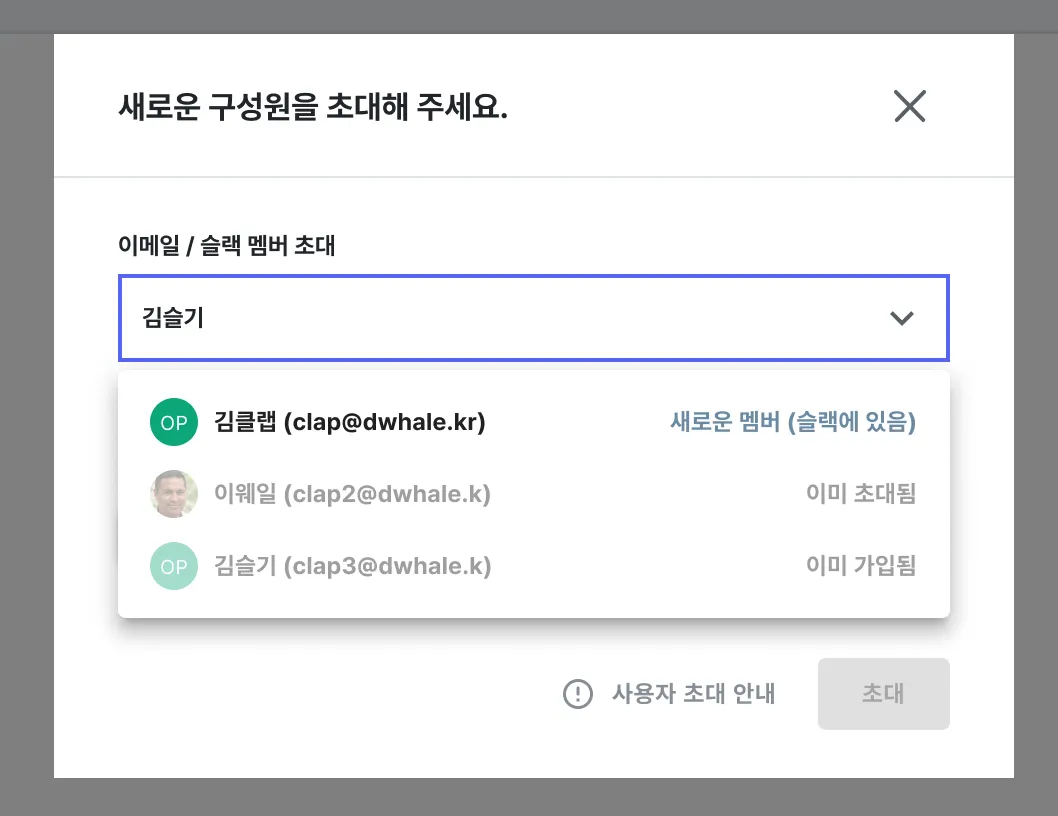The height and width of the screenshot is (816, 1058).
Task: Collapse the member dropdown with the chevron
Action: pos(901,319)
